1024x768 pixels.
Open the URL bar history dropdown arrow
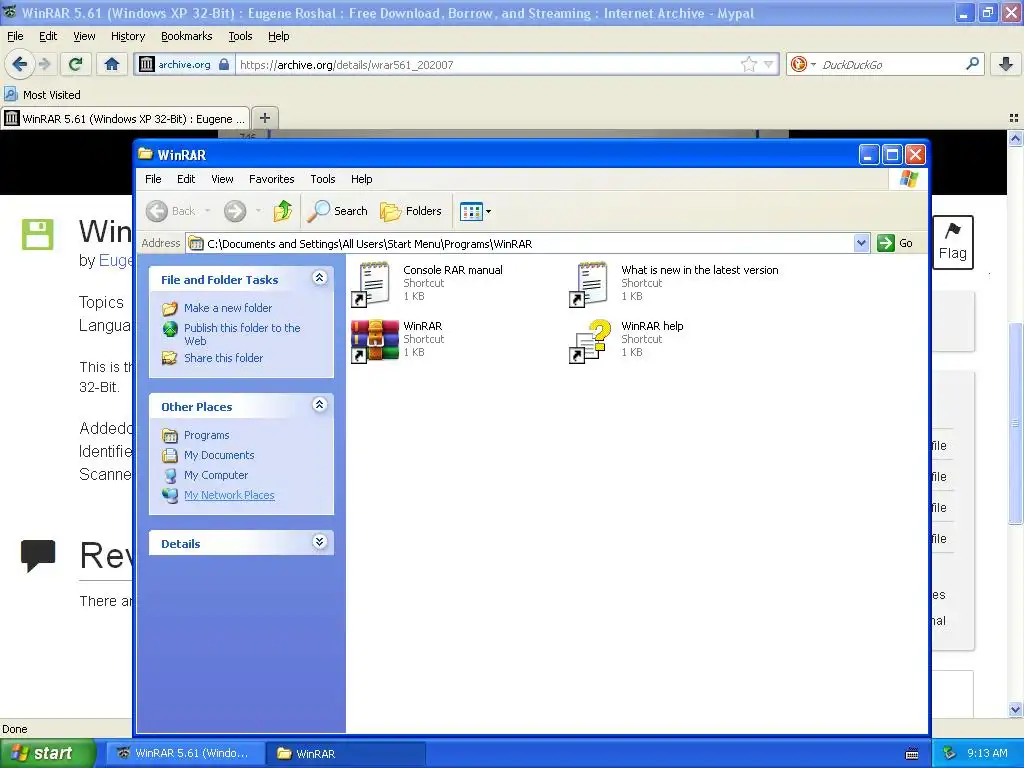pyautogui.click(x=769, y=64)
